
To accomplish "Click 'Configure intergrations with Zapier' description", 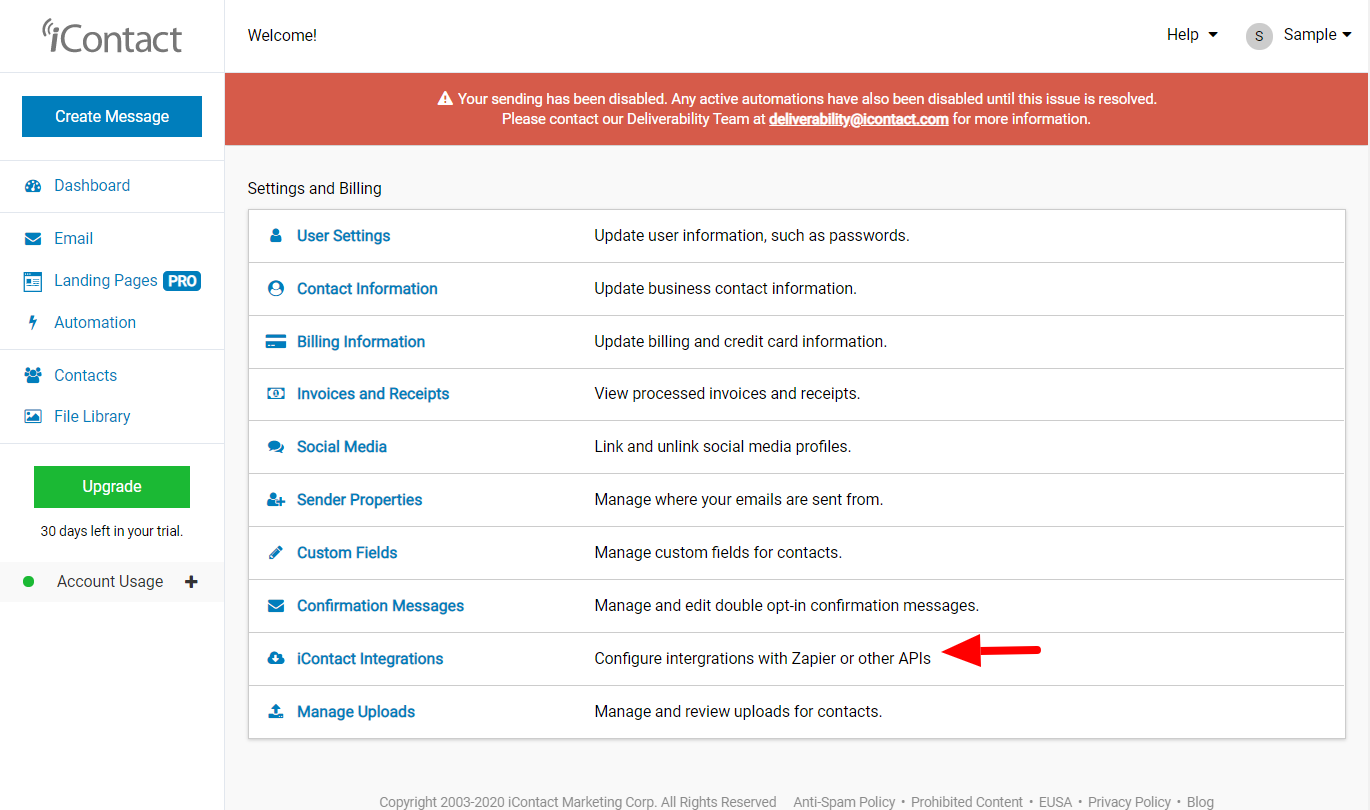I will pyautogui.click(x=763, y=659).
